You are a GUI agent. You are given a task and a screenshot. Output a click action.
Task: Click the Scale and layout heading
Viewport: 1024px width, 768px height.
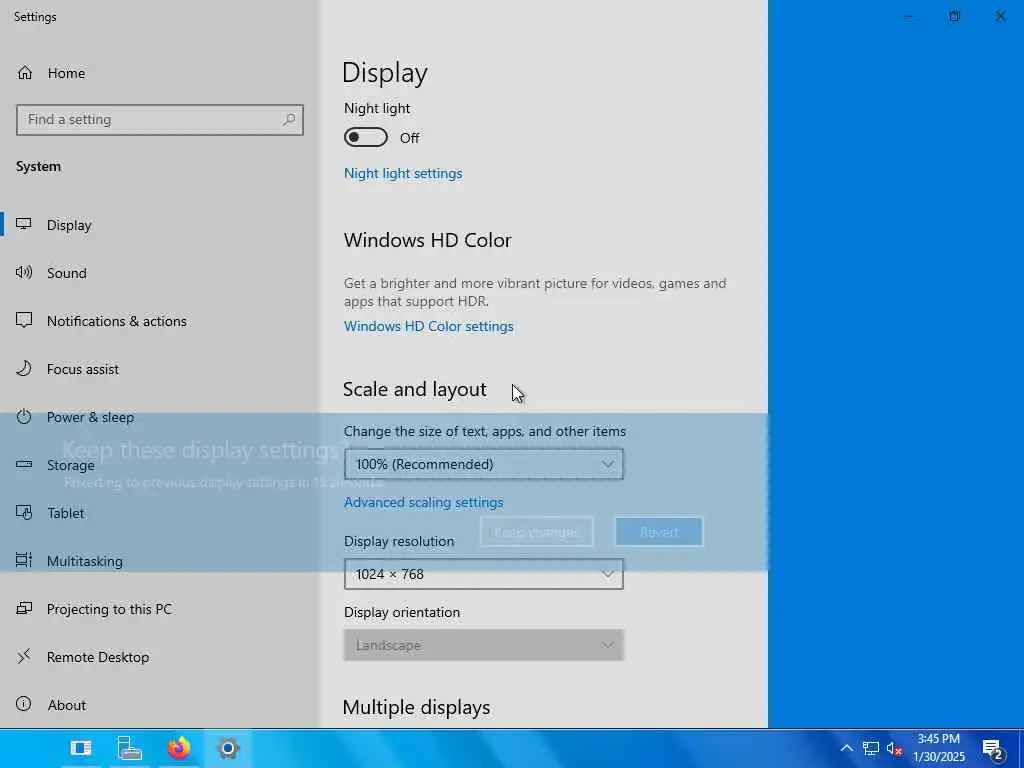click(x=415, y=389)
